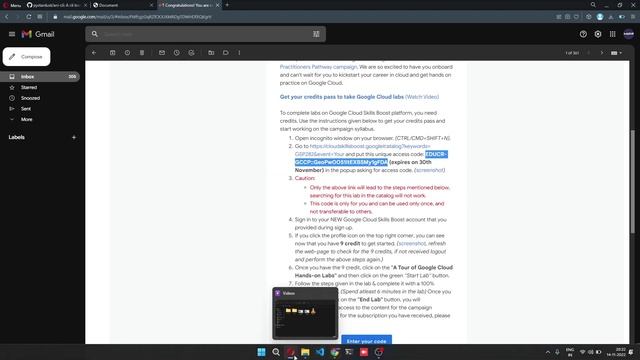The width and height of the screenshot is (640, 360).
Task: Open the Gmail main menu hamburger icon
Action: tap(12, 34)
